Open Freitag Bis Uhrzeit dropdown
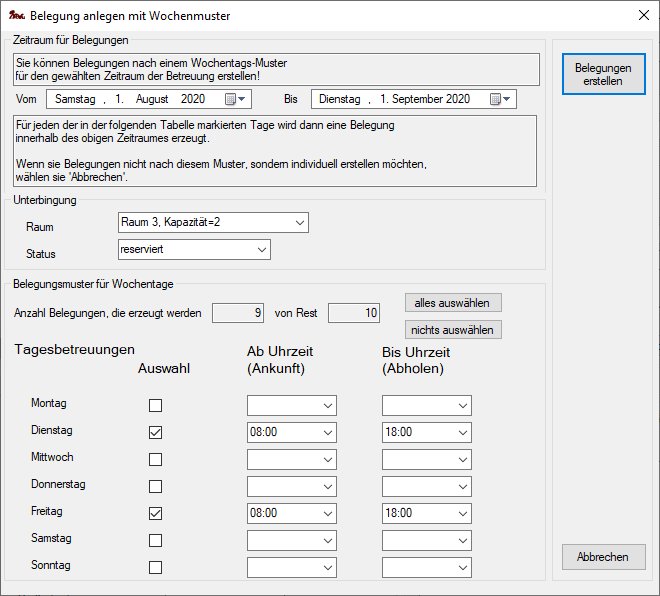The image size is (660, 596). click(462, 514)
